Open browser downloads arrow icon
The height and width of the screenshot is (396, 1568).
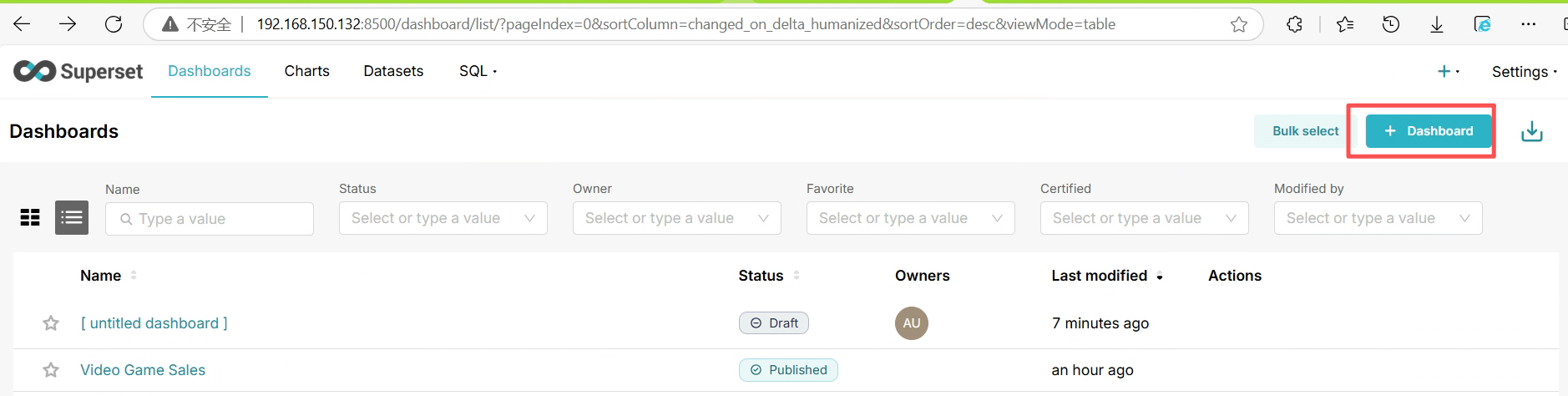tap(1437, 24)
